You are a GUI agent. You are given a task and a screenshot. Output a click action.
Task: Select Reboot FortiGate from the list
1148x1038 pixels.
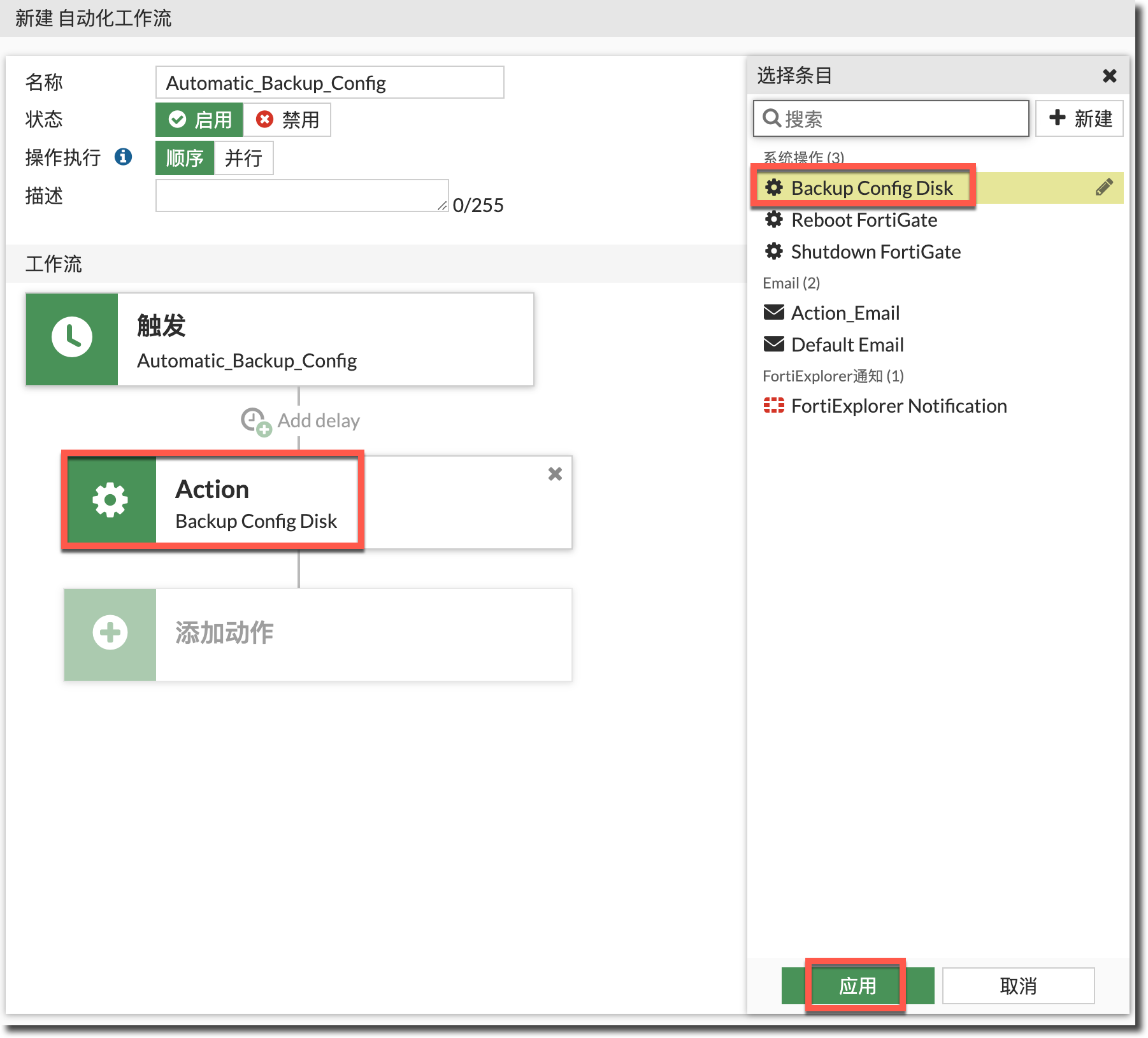[863, 220]
